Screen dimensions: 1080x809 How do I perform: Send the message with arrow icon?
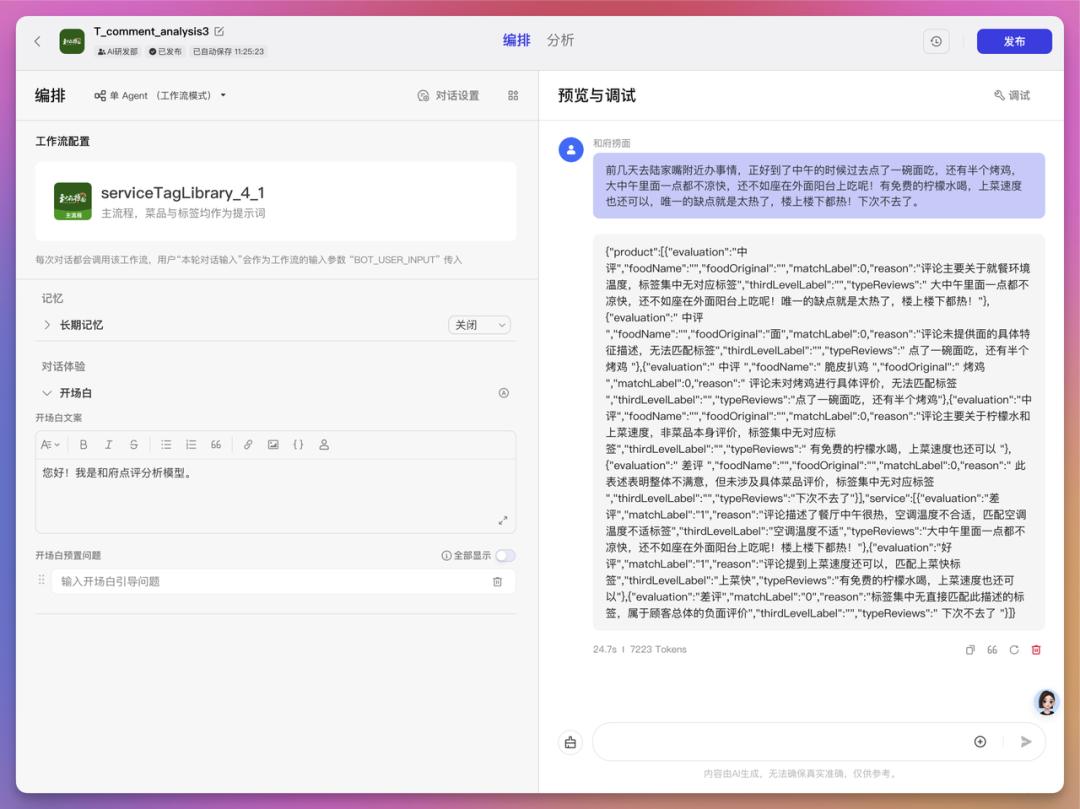coord(1026,742)
